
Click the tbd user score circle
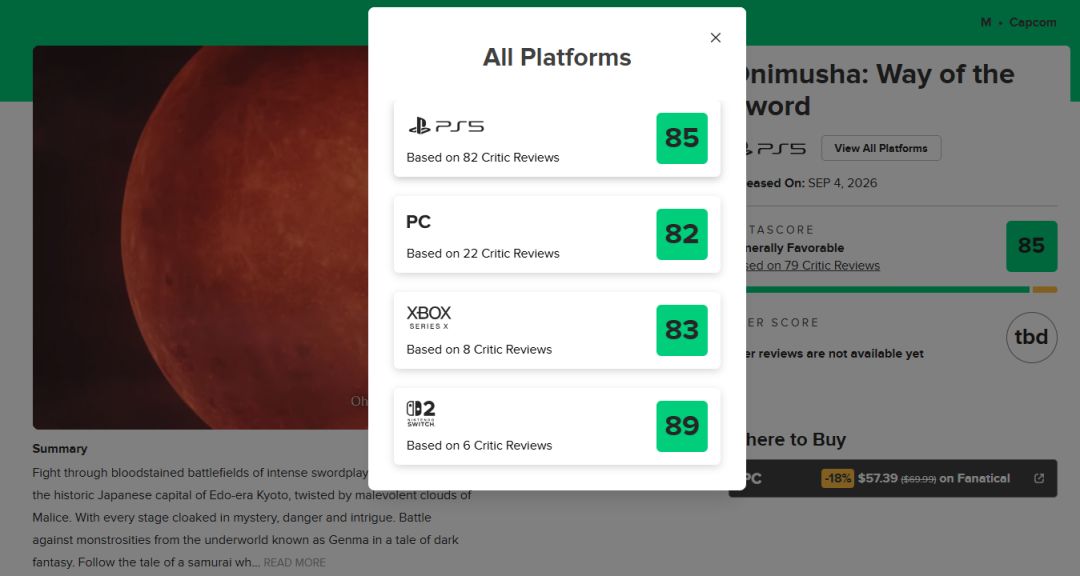[x=1031, y=337]
